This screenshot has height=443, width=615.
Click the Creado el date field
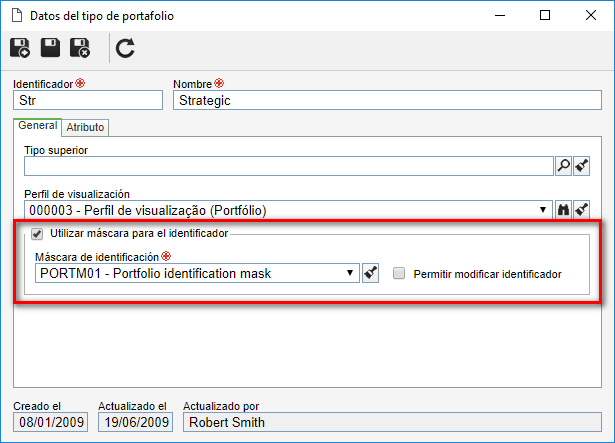(51, 422)
